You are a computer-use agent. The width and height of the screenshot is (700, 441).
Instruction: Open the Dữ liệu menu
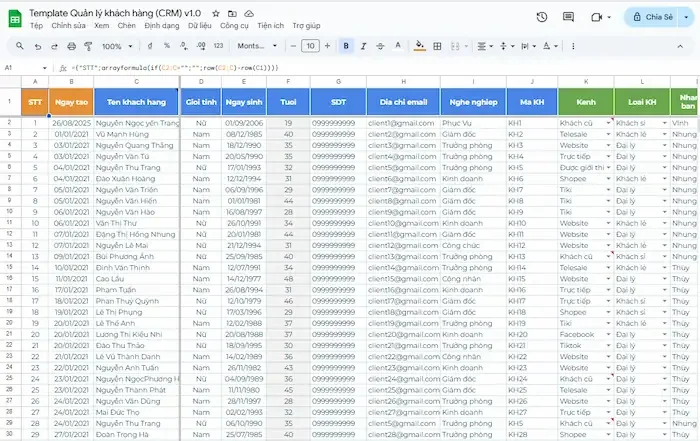tap(200, 25)
